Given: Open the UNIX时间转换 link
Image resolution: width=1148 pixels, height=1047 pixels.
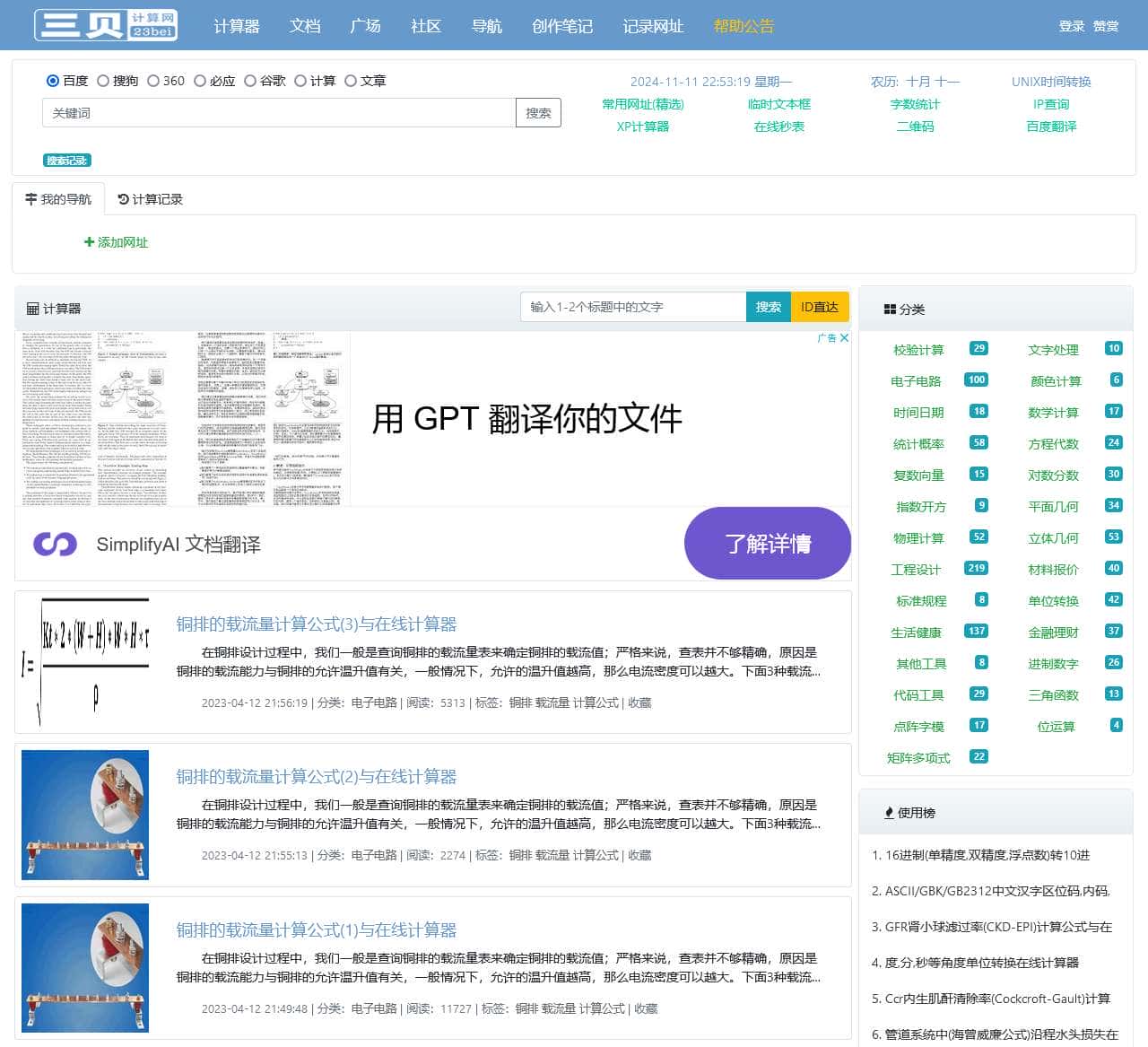Looking at the screenshot, I should click(x=1051, y=82).
